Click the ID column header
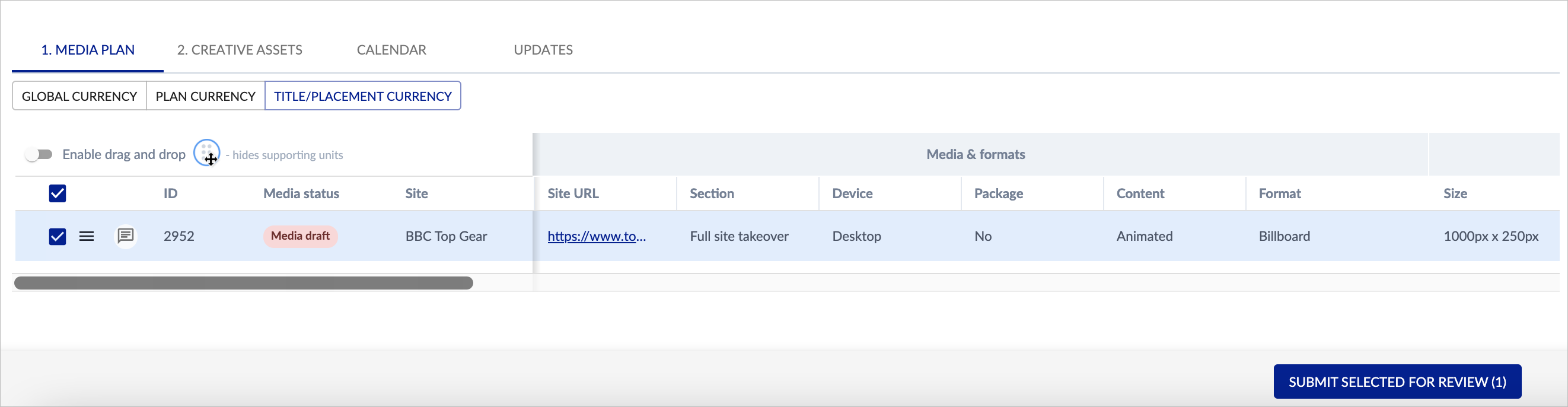 170,193
